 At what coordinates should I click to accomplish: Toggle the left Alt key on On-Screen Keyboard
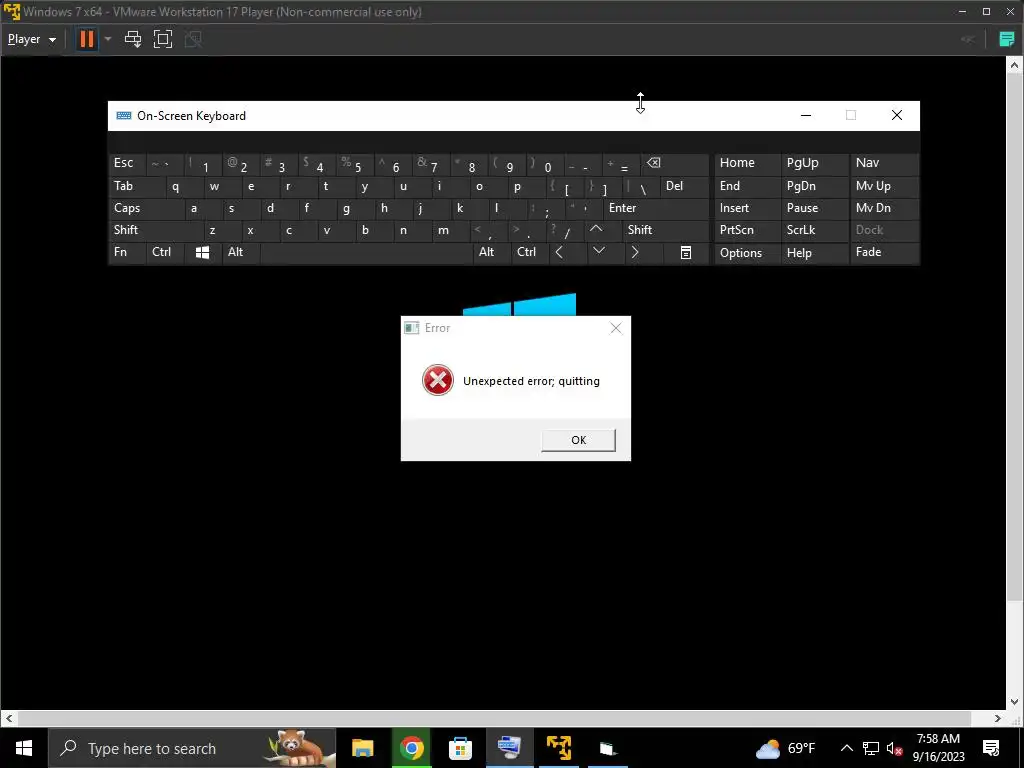click(x=241, y=252)
